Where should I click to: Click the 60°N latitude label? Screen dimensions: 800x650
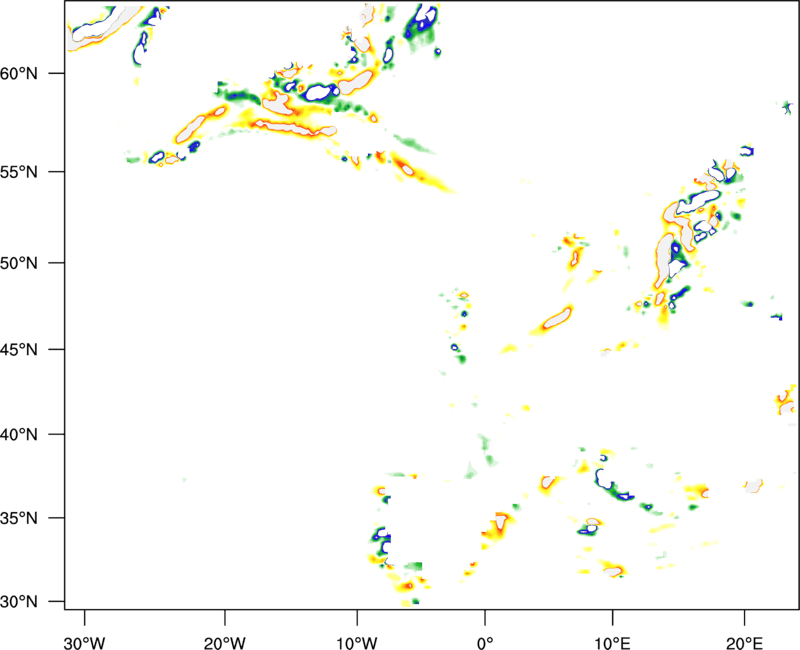(19, 74)
